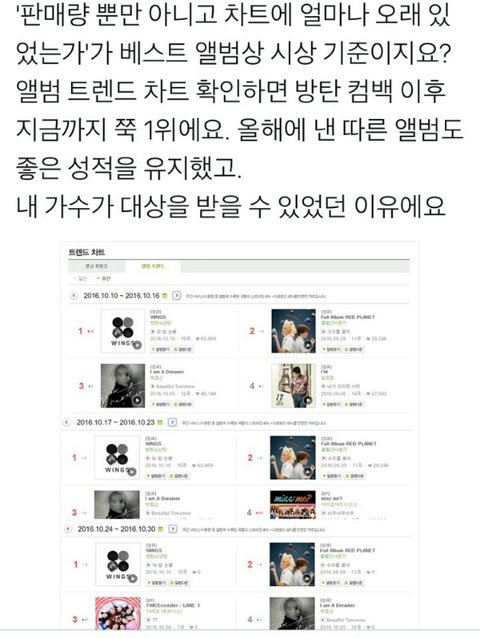Open TWICEcoaster LANE 1 album thumbnail
The image size is (480, 638).
point(118,613)
